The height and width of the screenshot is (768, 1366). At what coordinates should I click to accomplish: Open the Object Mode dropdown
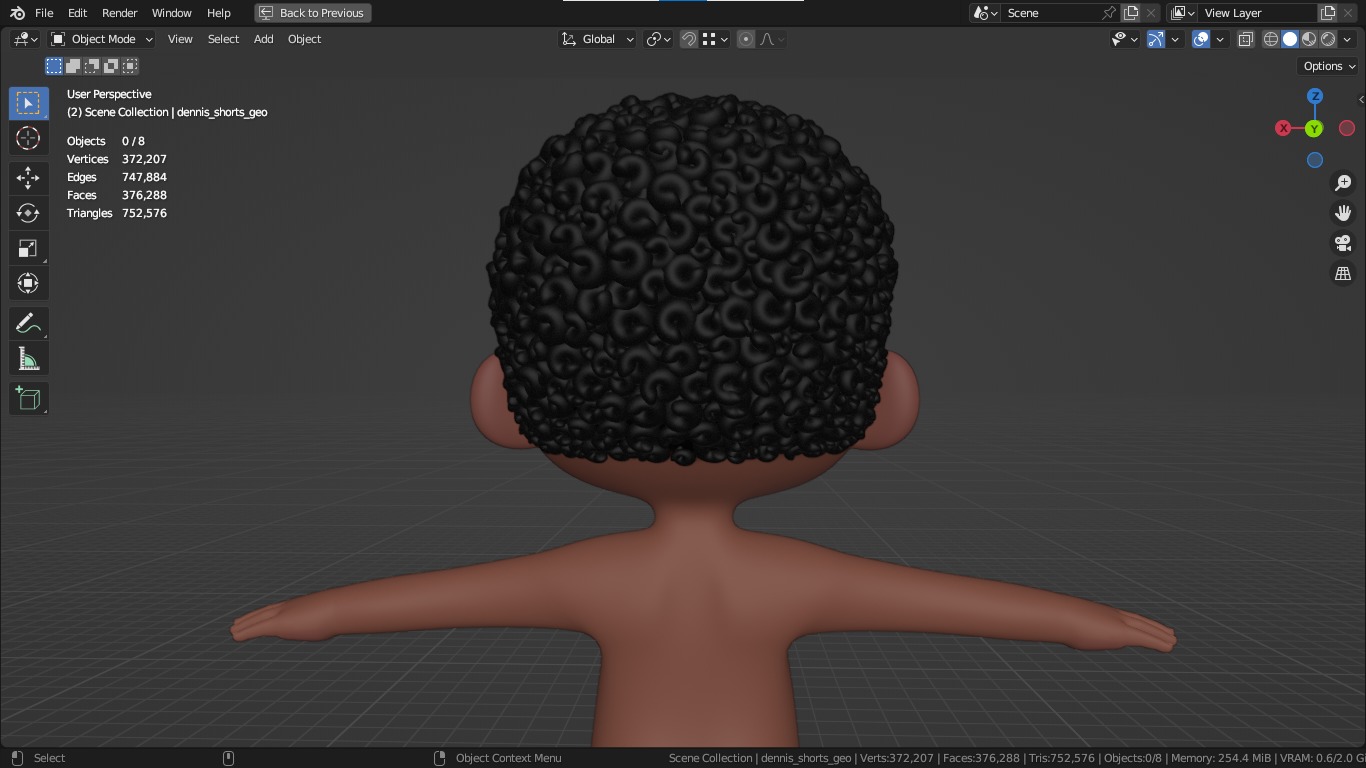101,39
